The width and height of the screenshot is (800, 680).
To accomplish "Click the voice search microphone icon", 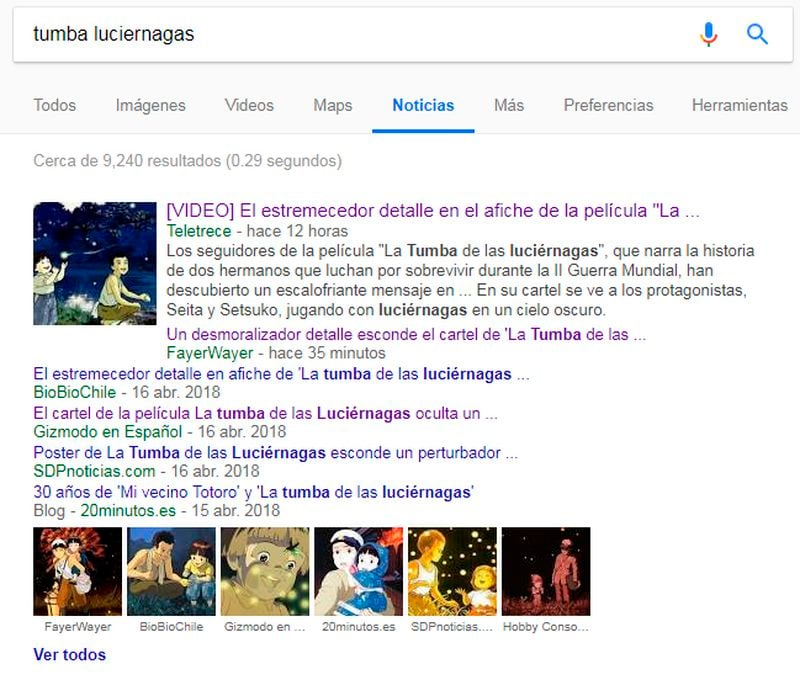I will coord(708,34).
